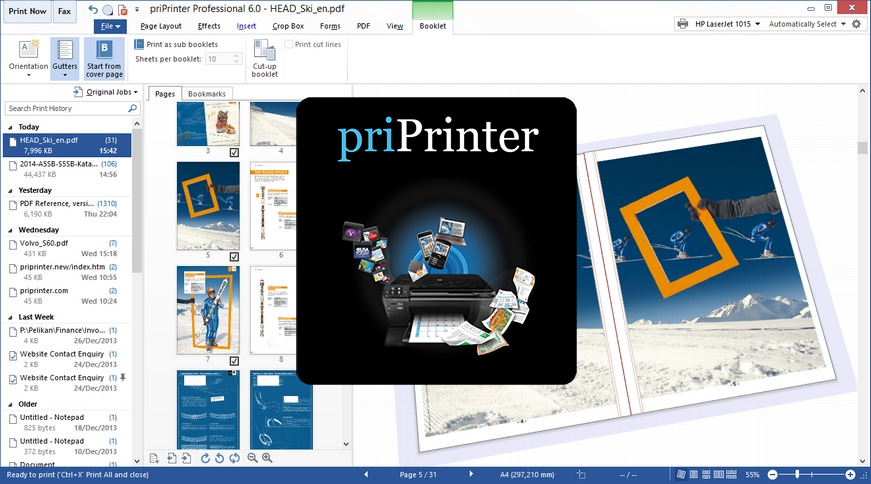The height and width of the screenshot is (484, 871).
Task: Select the priprinter.com print job
Action: click(x=67, y=296)
